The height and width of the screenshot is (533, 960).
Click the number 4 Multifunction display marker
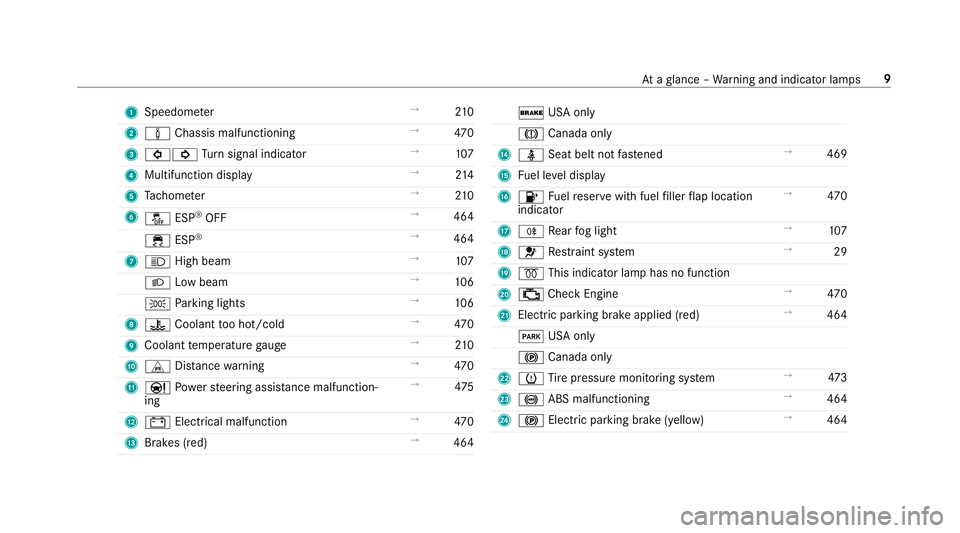pyautogui.click(x=131, y=176)
